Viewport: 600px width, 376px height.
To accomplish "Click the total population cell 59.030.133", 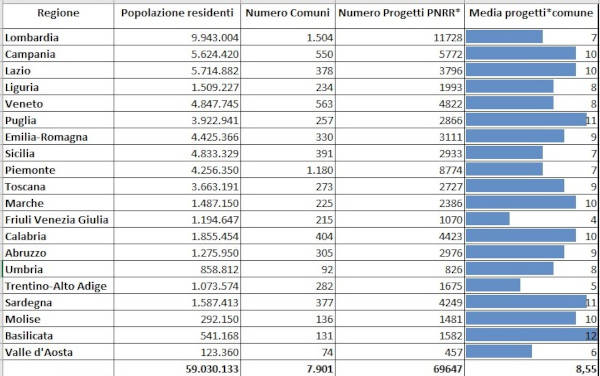I will pyautogui.click(x=177, y=368).
